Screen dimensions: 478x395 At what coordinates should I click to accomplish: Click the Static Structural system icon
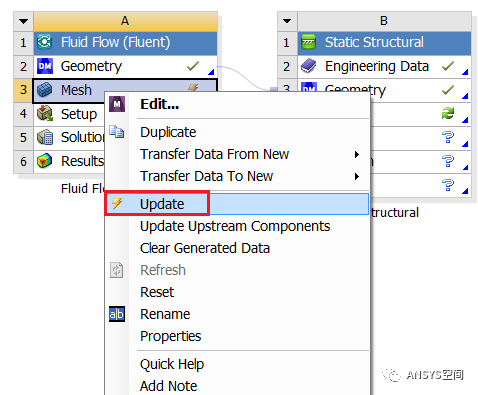[309, 42]
